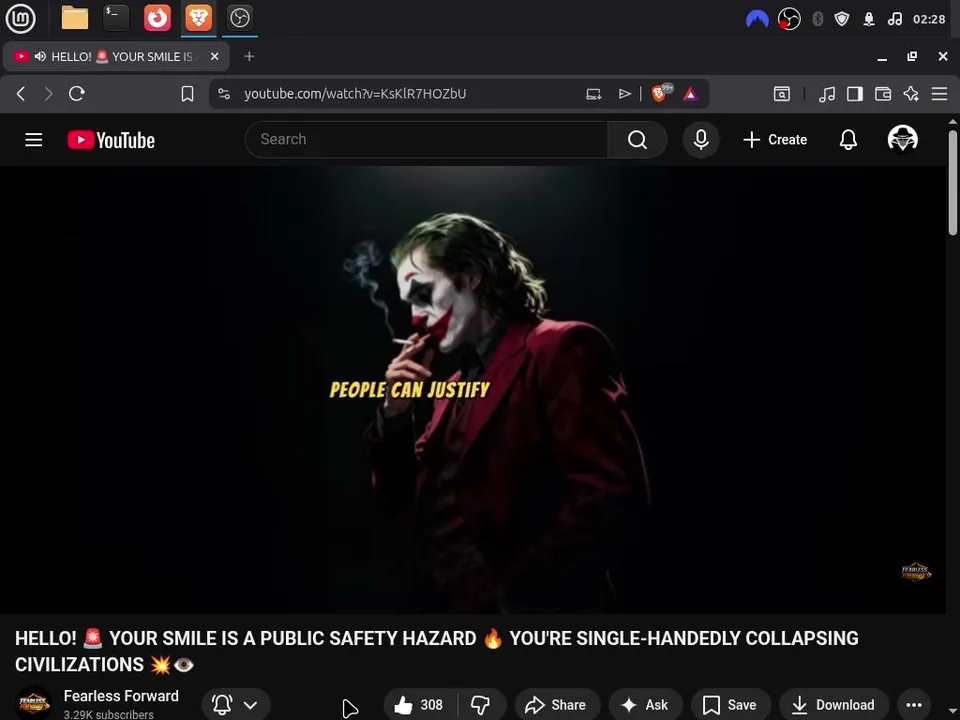Screen dimensions: 960x720
Task: Open a new browser tab
Action: [x=249, y=56]
